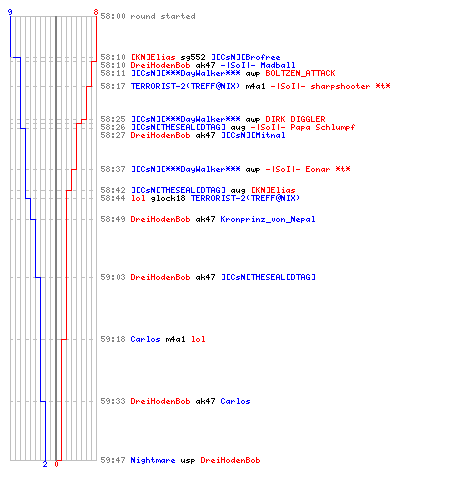Click Kronprinz_von_Nepal victim name
The image size is (450, 500).
click(x=268, y=219)
